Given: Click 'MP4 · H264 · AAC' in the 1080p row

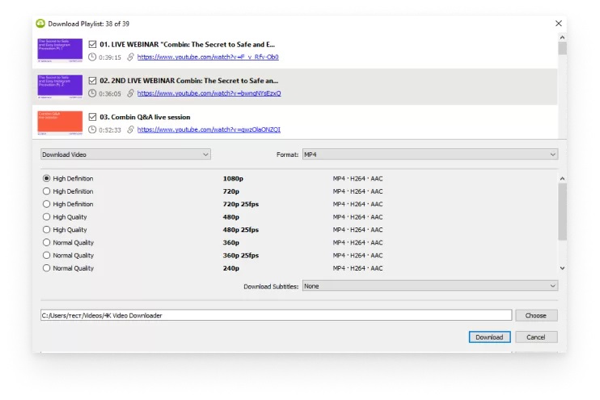Looking at the screenshot, I should click(358, 178).
